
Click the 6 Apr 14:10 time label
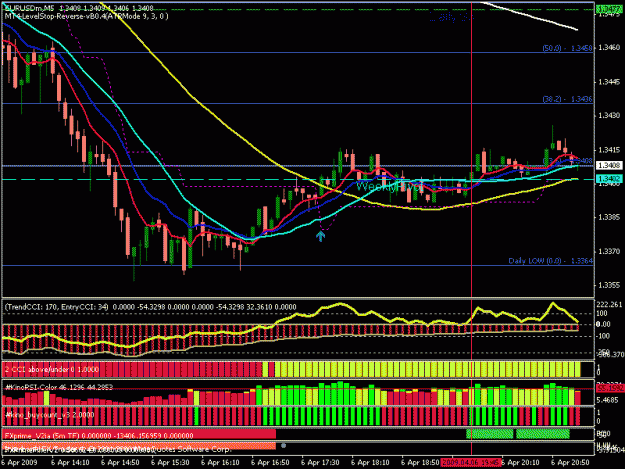[x=70, y=463]
